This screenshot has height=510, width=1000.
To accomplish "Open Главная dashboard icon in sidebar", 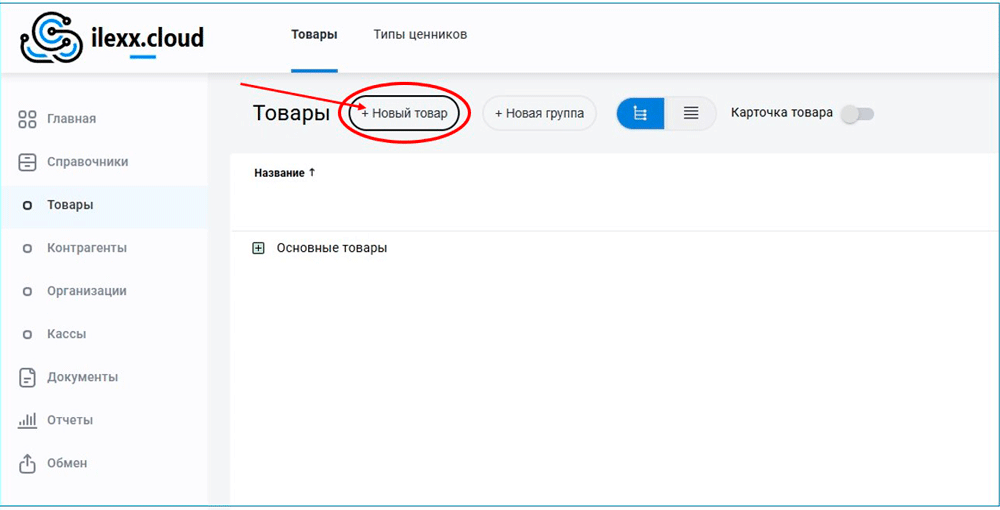I will click(x=28, y=119).
